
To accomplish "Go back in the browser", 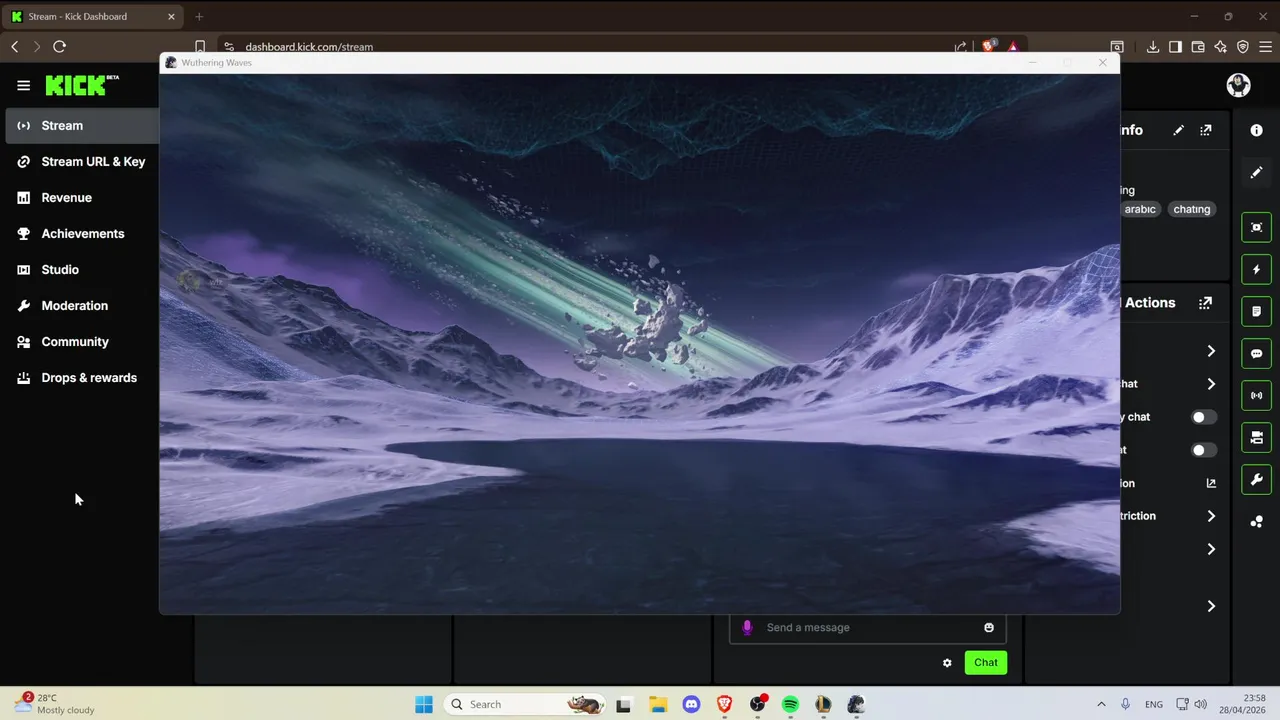I will click(x=14, y=46).
